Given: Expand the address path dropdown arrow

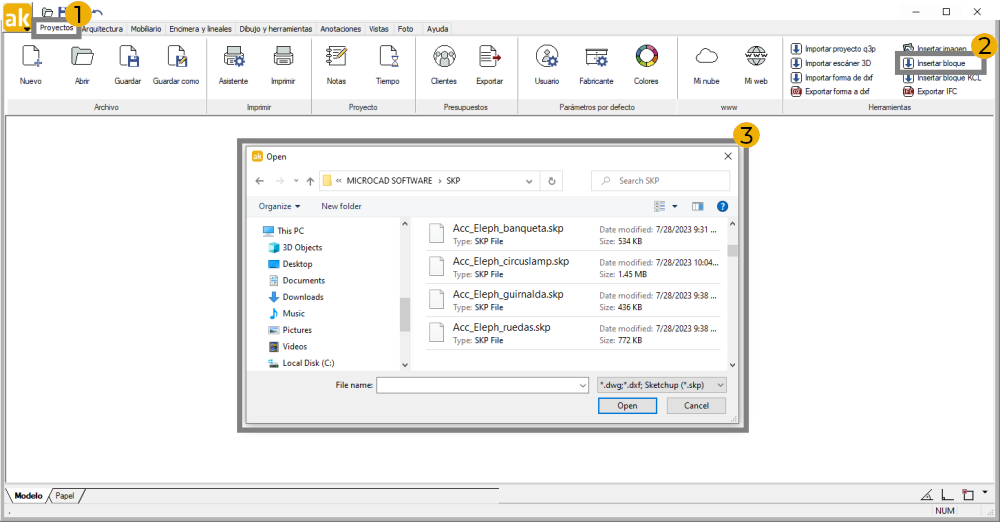Looking at the screenshot, I should (x=529, y=181).
